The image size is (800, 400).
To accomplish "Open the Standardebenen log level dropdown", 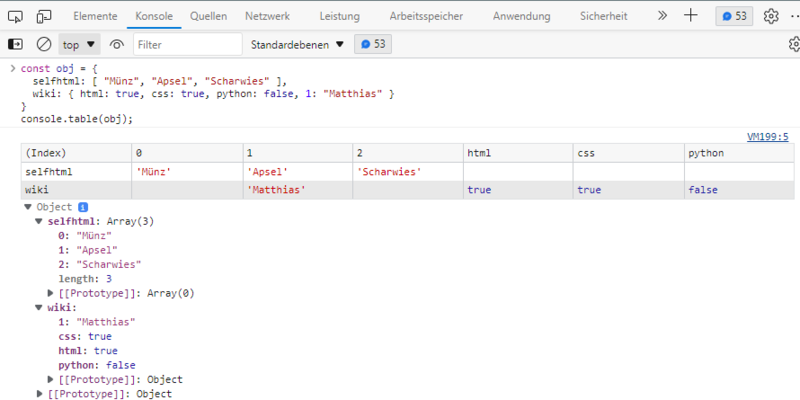I will [297, 44].
